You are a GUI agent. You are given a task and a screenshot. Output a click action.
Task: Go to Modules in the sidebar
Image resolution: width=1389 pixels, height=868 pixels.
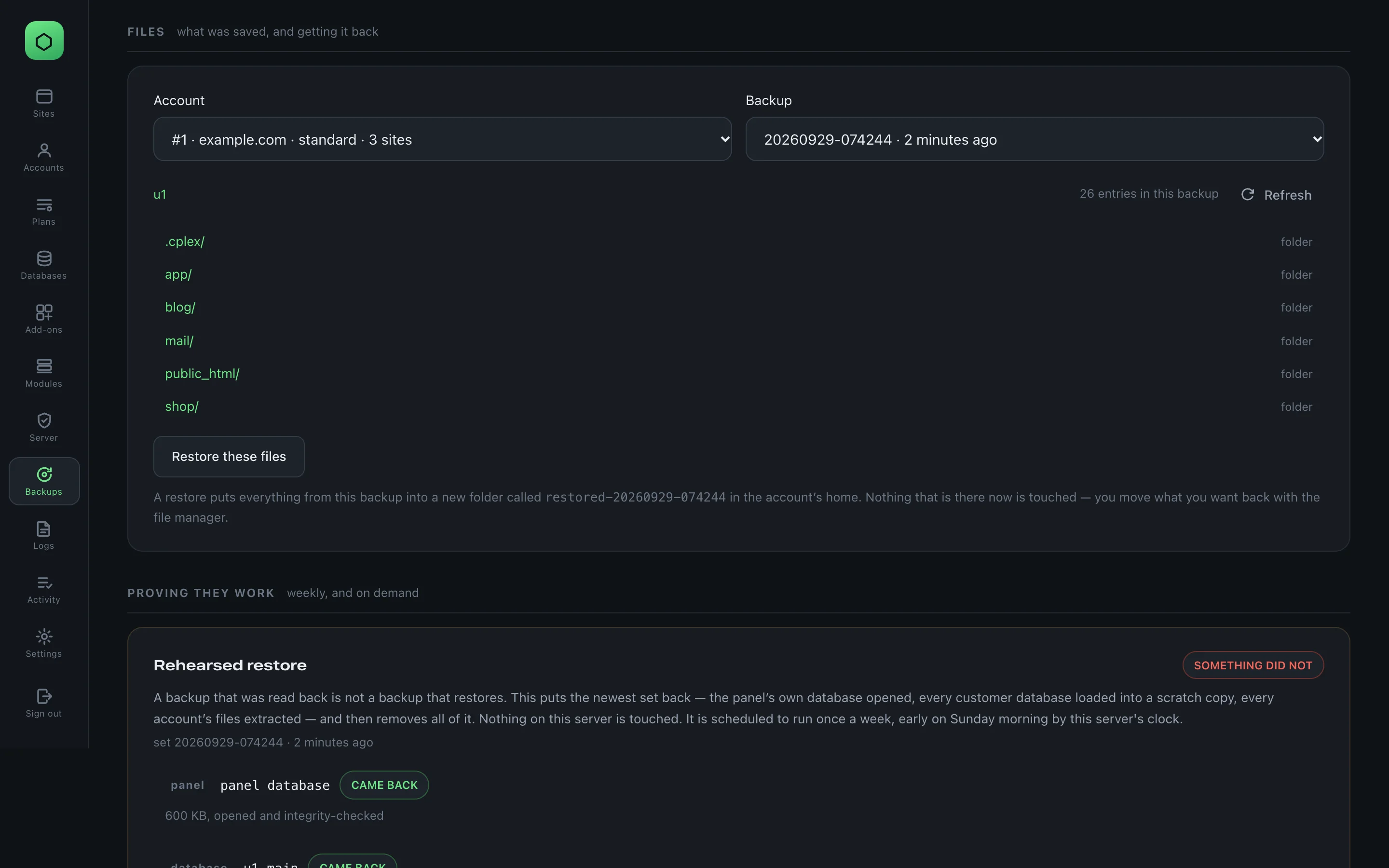pos(44,373)
